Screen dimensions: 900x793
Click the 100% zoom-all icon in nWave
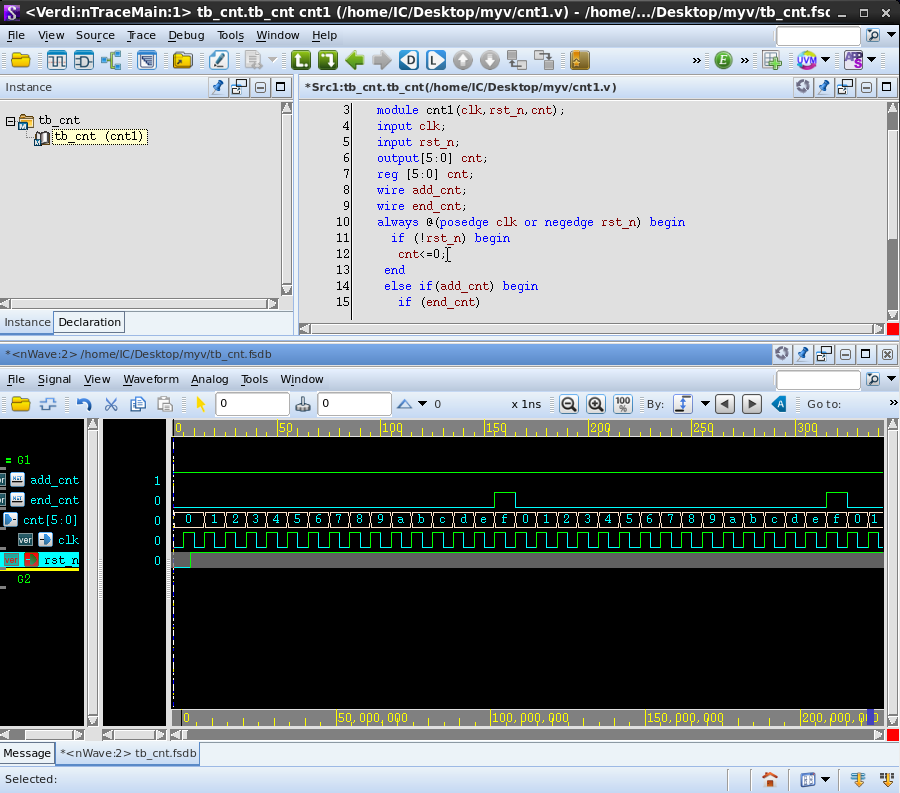(623, 404)
